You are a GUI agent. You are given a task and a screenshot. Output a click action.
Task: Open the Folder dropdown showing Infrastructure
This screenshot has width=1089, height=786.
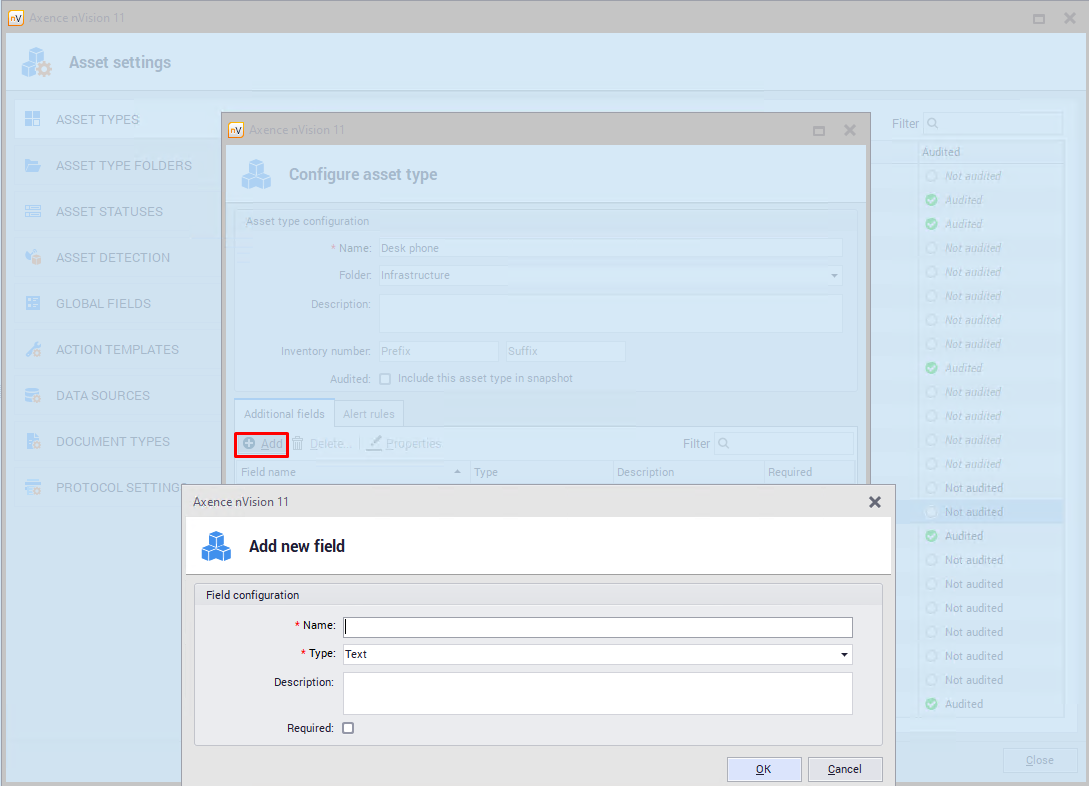point(834,275)
